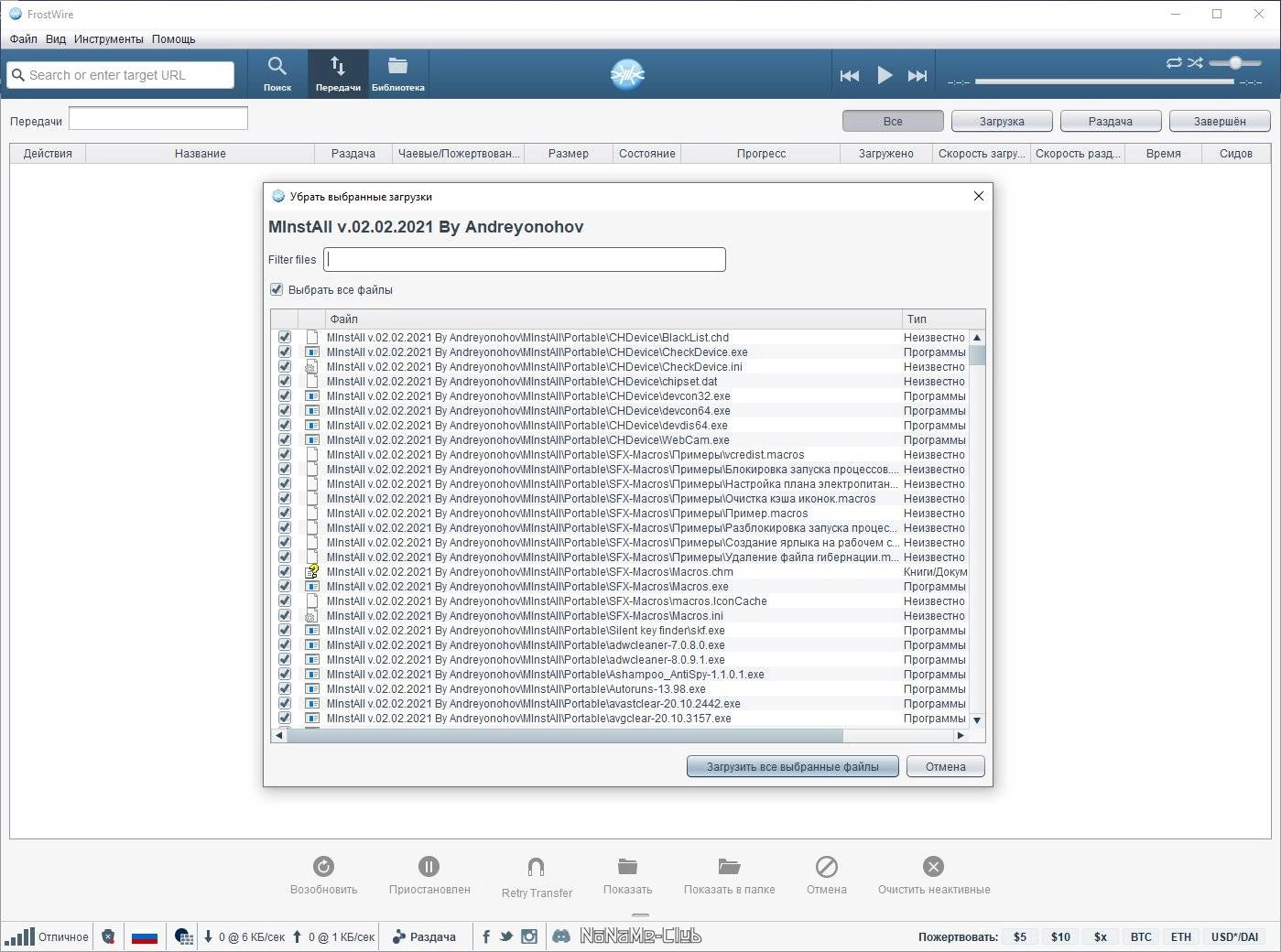Skip to the next track
Screen dimensions: 1281x952
click(917, 76)
